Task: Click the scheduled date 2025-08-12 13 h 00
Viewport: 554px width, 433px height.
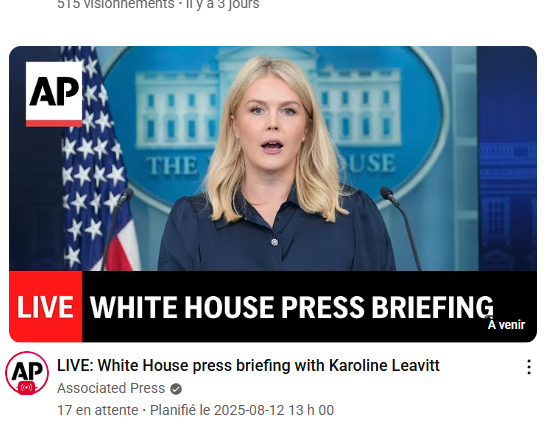Action: coord(242,410)
